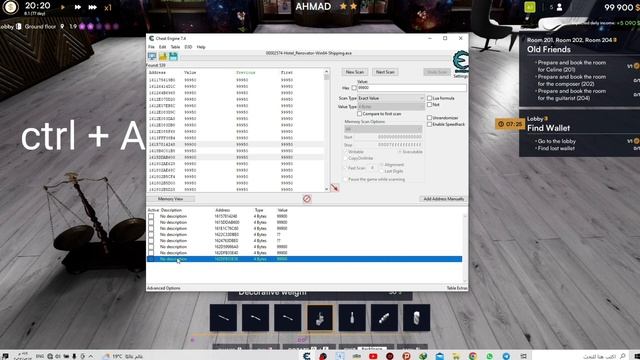The image size is (640, 360).
Task: Open the process list computer icon
Action: point(152,57)
